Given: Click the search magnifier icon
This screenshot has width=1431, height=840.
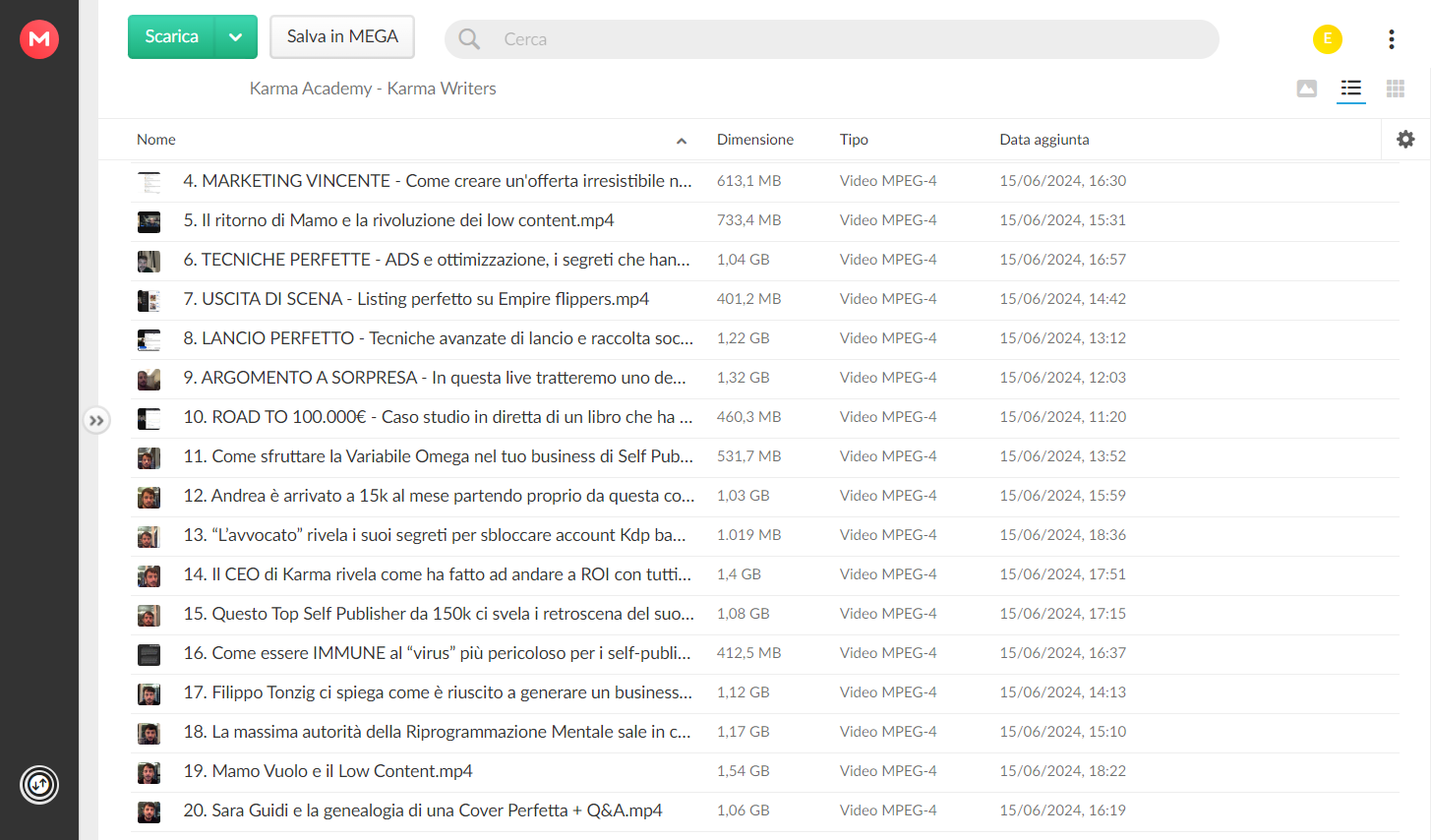Looking at the screenshot, I should click(x=470, y=39).
